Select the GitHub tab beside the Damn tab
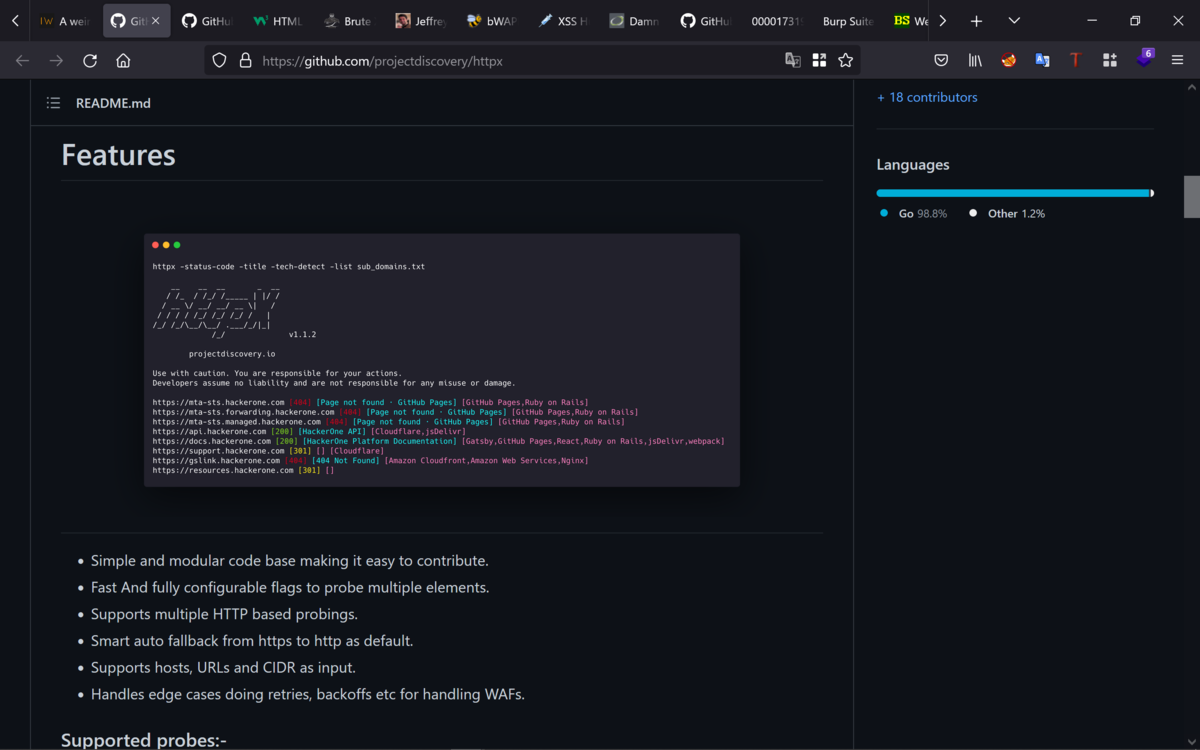Image resolution: width=1200 pixels, height=750 pixels. (x=705, y=21)
